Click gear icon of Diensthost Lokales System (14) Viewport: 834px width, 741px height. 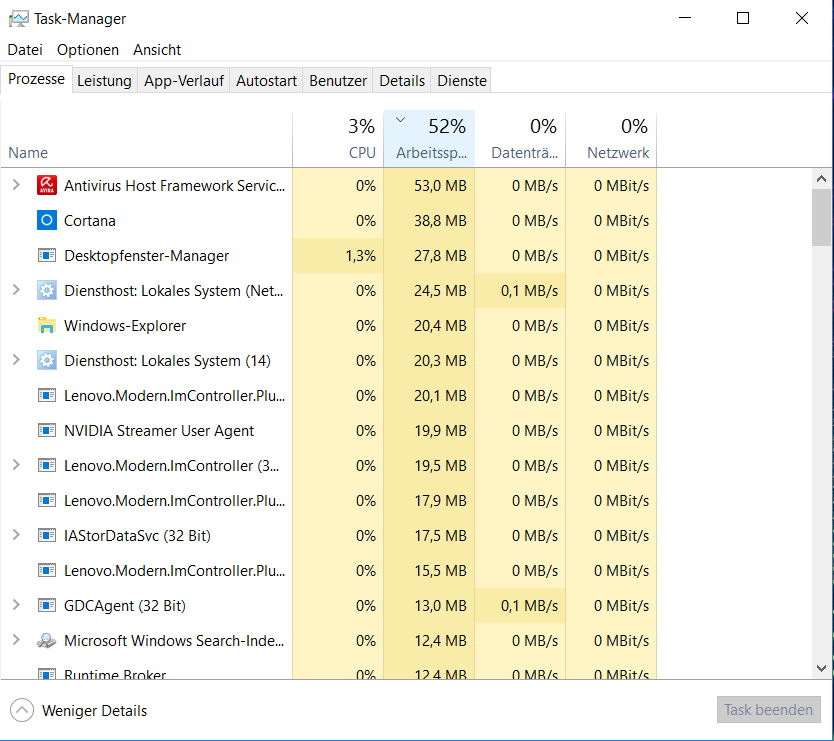[x=47, y=361]
